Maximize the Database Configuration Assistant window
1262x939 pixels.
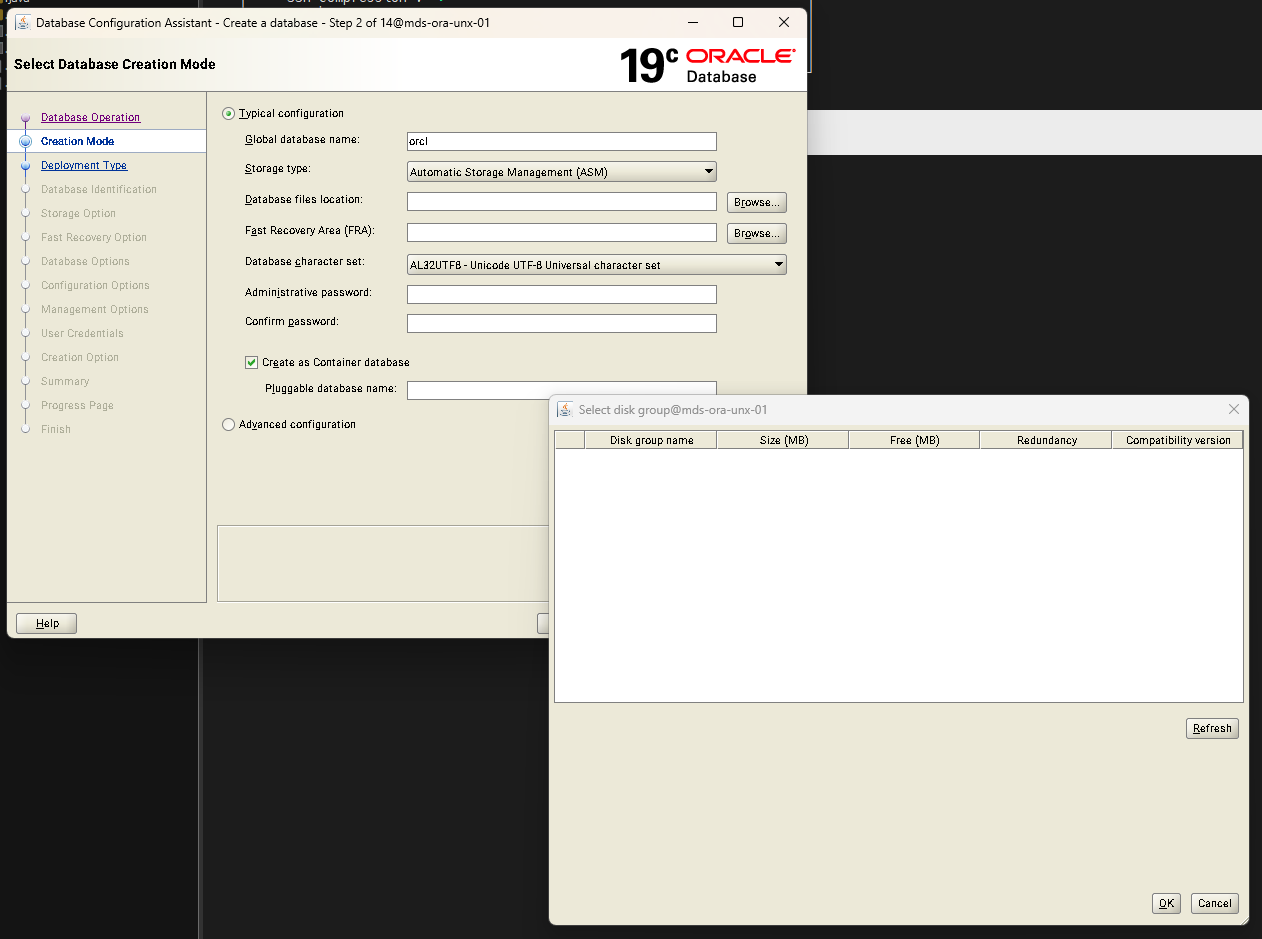738,22
